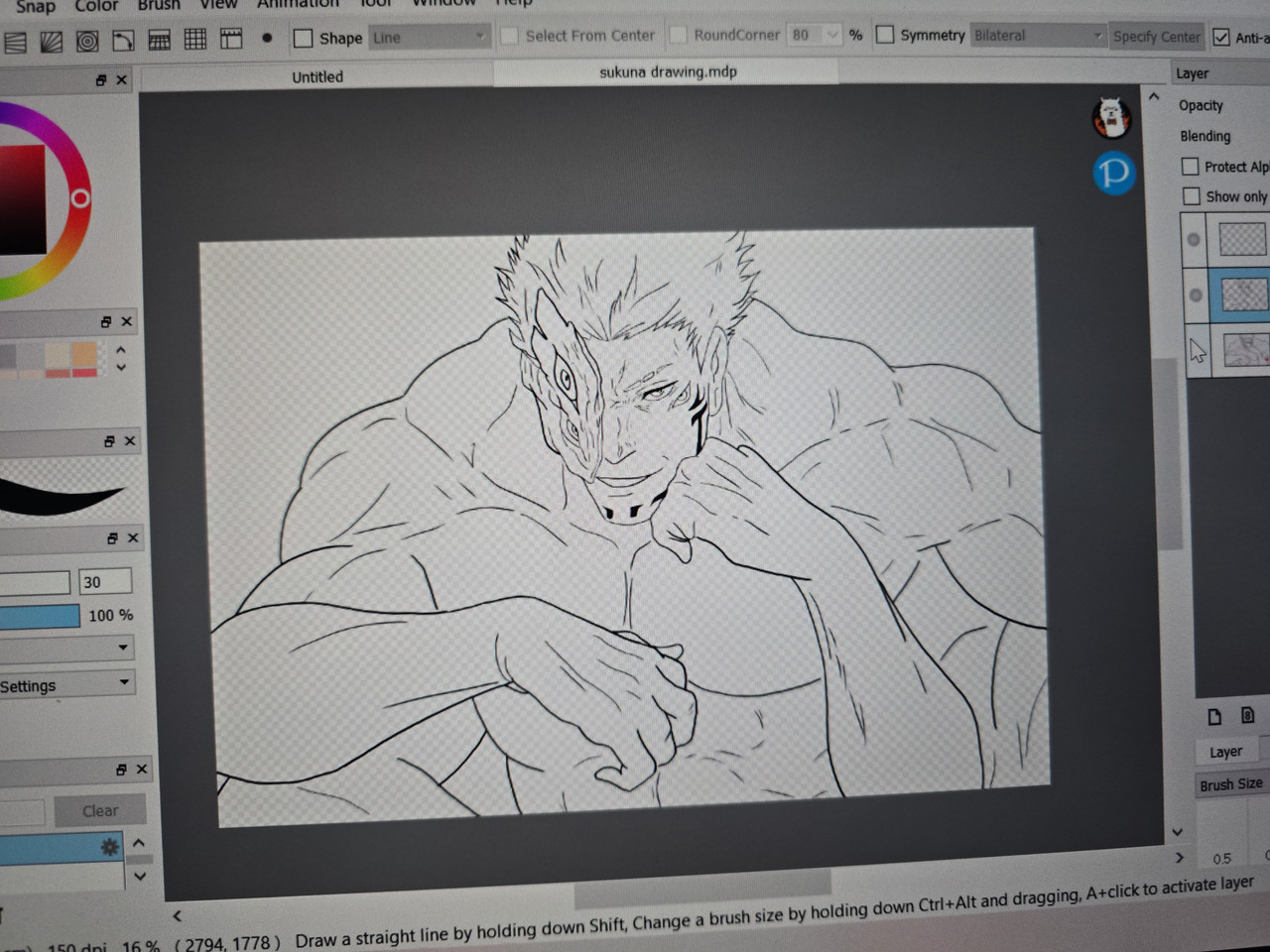The width and height of the screenshot is (1270, 952).
Task: Enable Show only checkbox in Layer panel
Action: (1192, 196)
